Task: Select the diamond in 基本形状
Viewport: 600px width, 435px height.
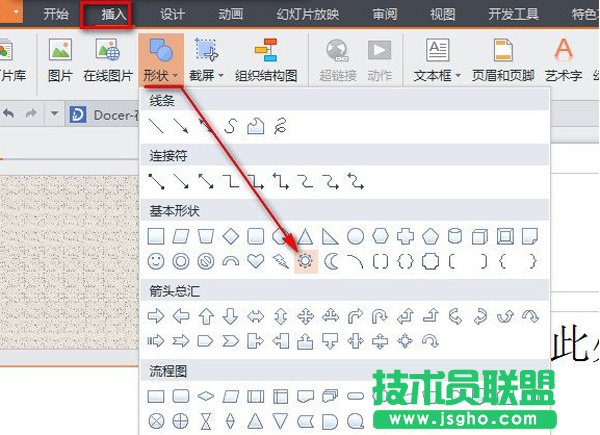Action: (231, 237)
